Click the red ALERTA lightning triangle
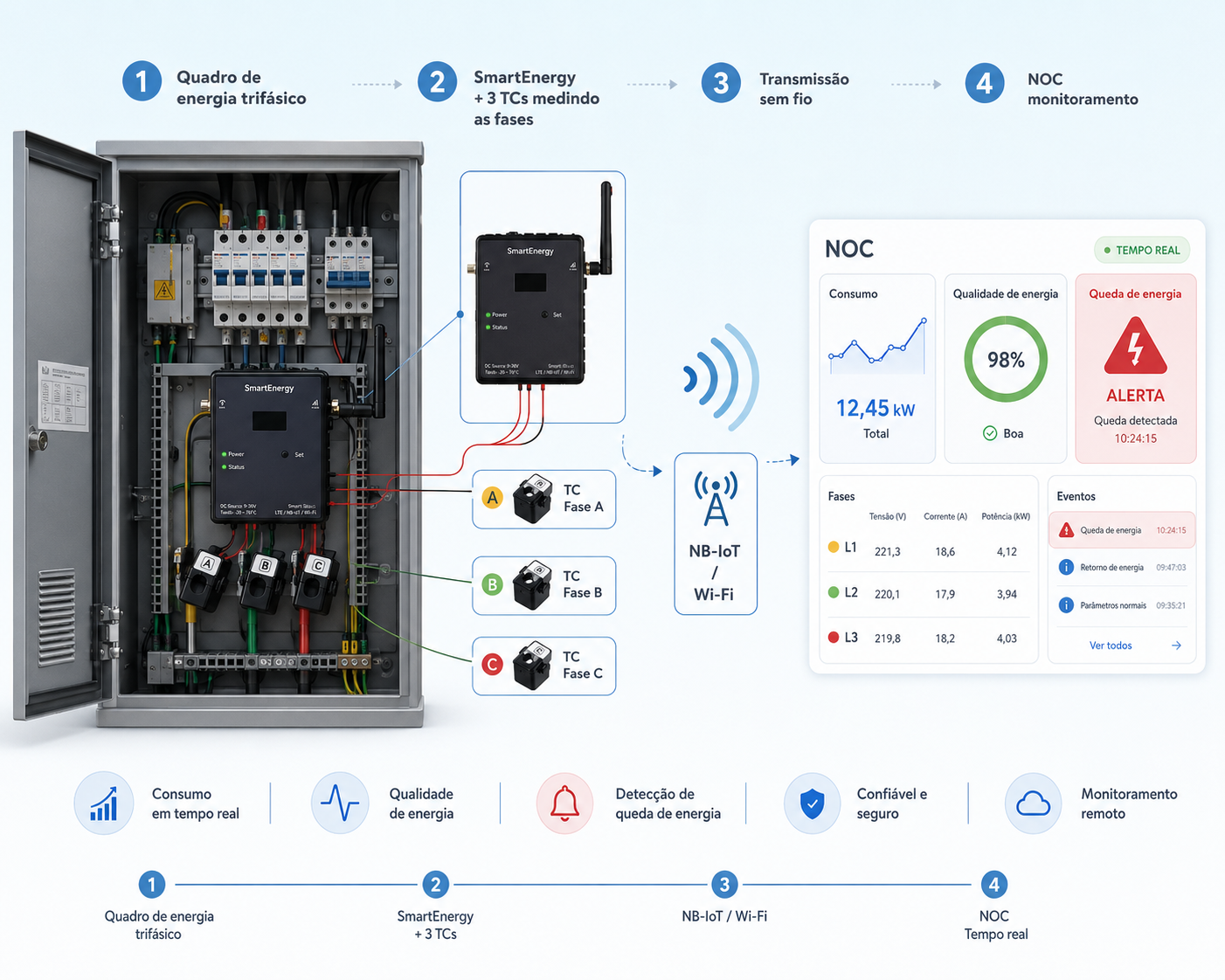1225x980 pixels. (x=1135, y=345)
